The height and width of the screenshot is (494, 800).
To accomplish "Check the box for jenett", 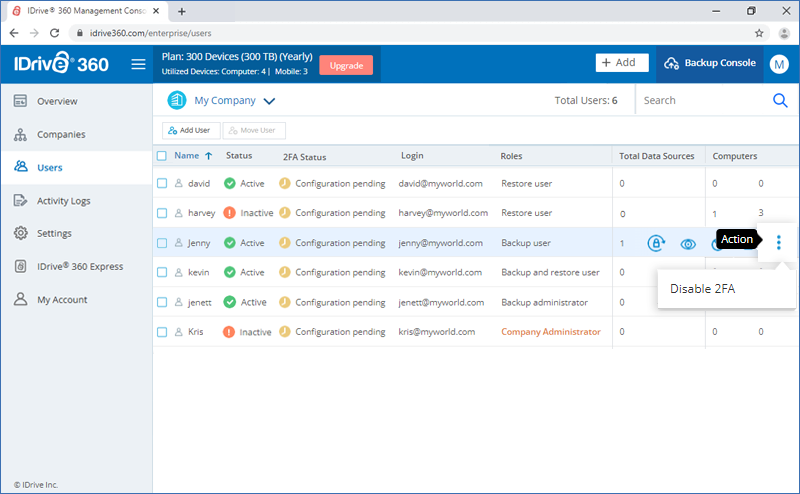I will pyautogui.click(x=162, y=302).
